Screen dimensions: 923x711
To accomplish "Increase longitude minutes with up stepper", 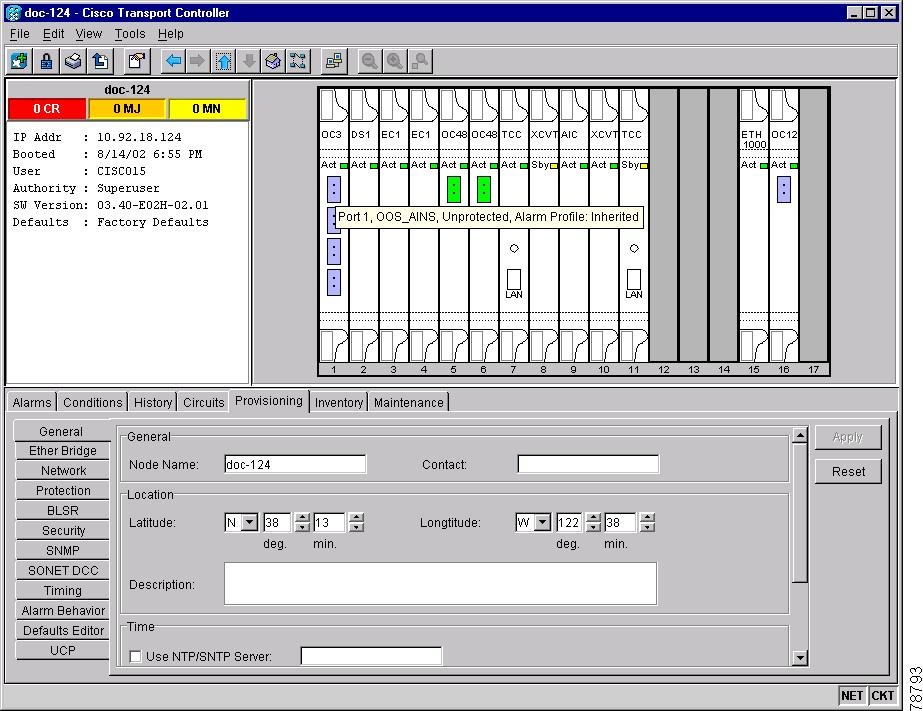I will [647, 518].
